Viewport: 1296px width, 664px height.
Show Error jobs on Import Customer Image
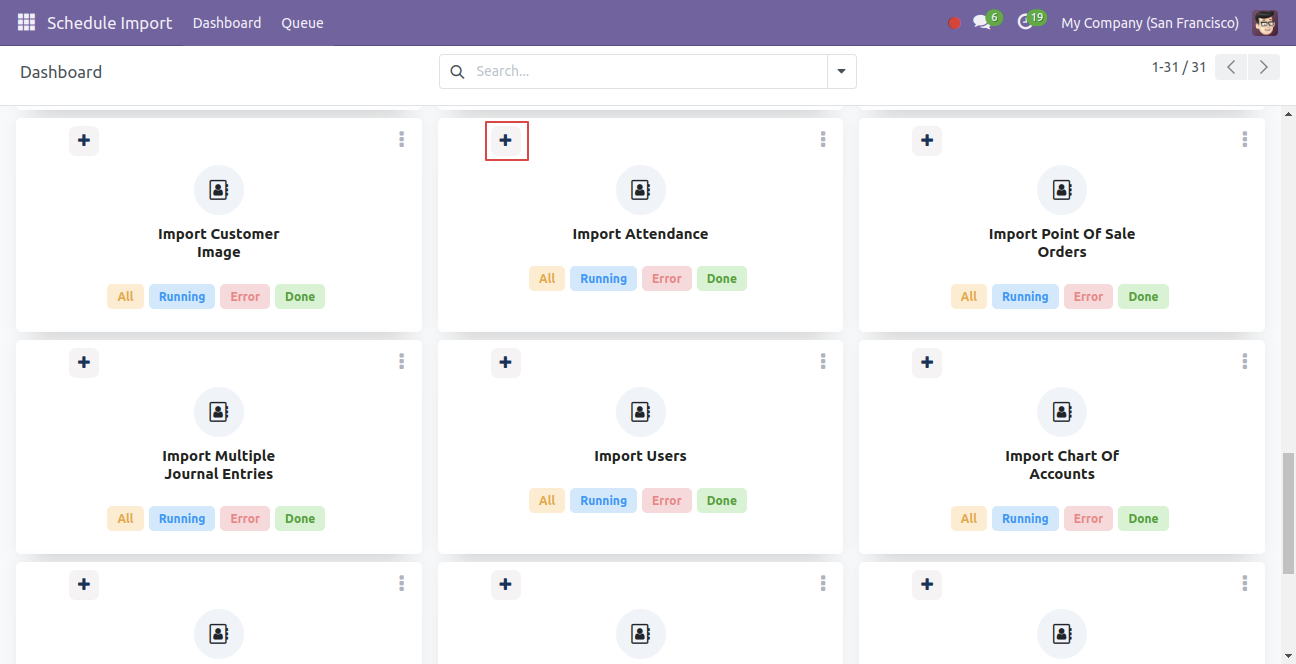point(245,297)
